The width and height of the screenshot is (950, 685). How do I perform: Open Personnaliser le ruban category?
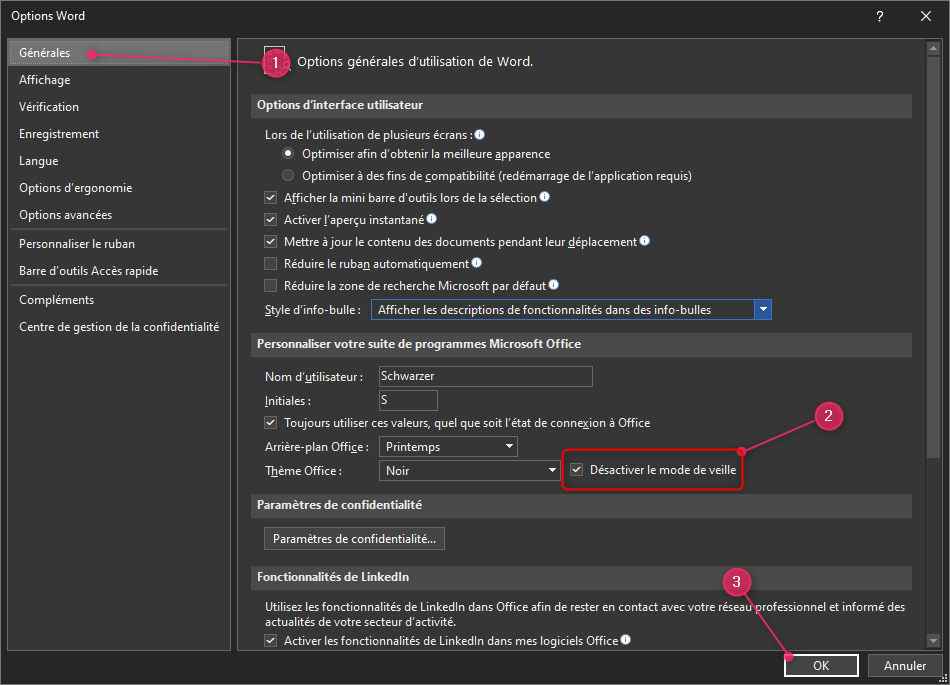pos(119,244)
